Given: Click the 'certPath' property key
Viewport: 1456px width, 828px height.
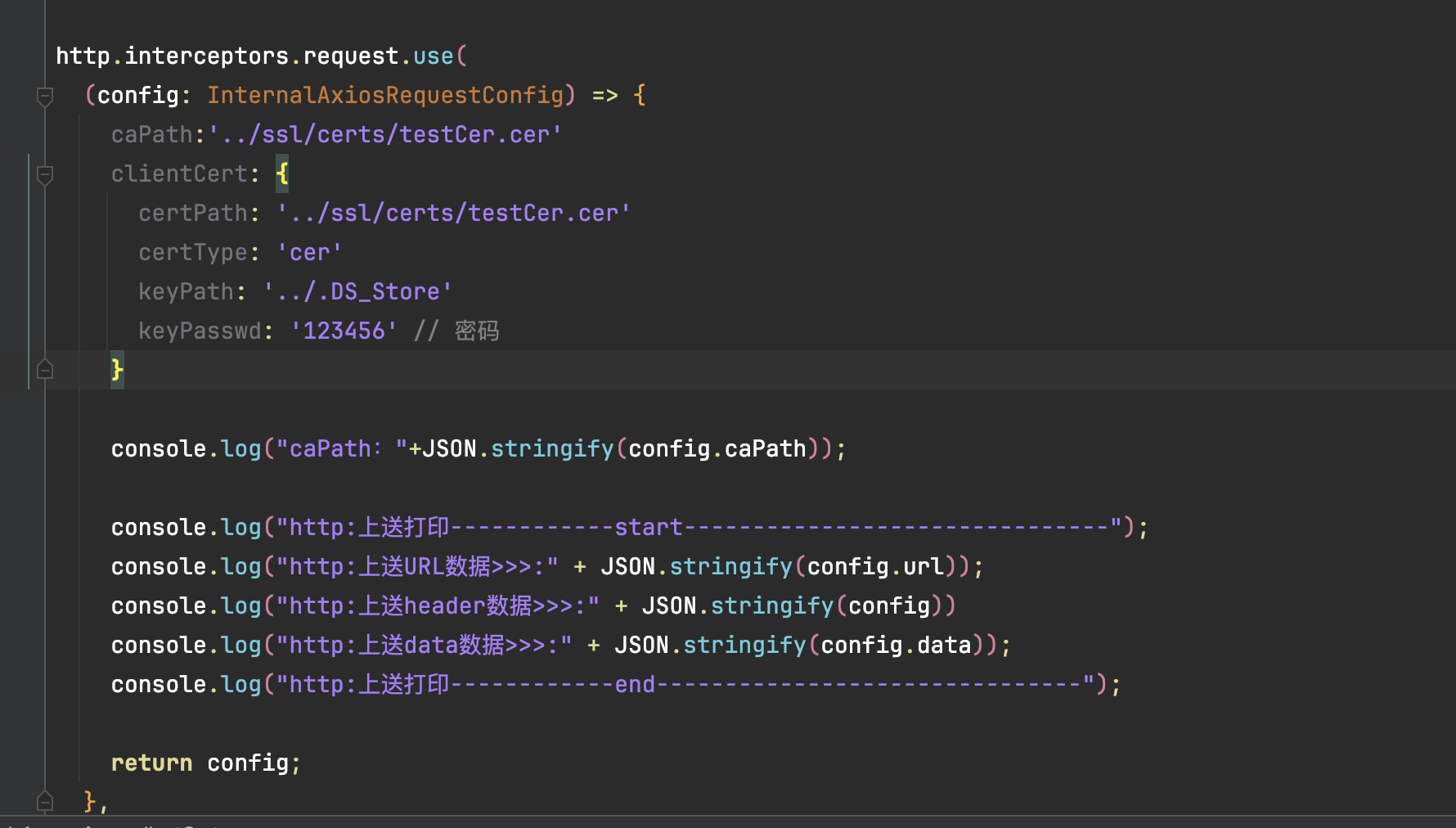Looking at the screenshot, I should coord(193,213).
